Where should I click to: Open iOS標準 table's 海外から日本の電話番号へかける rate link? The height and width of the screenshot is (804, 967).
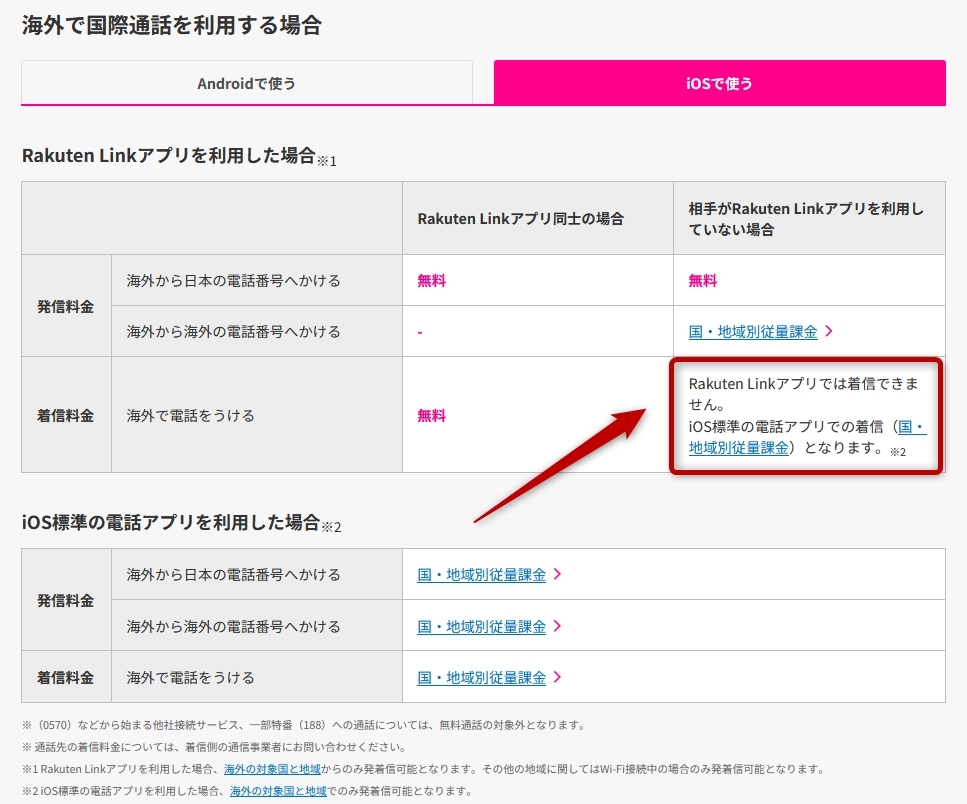[481, 574]
